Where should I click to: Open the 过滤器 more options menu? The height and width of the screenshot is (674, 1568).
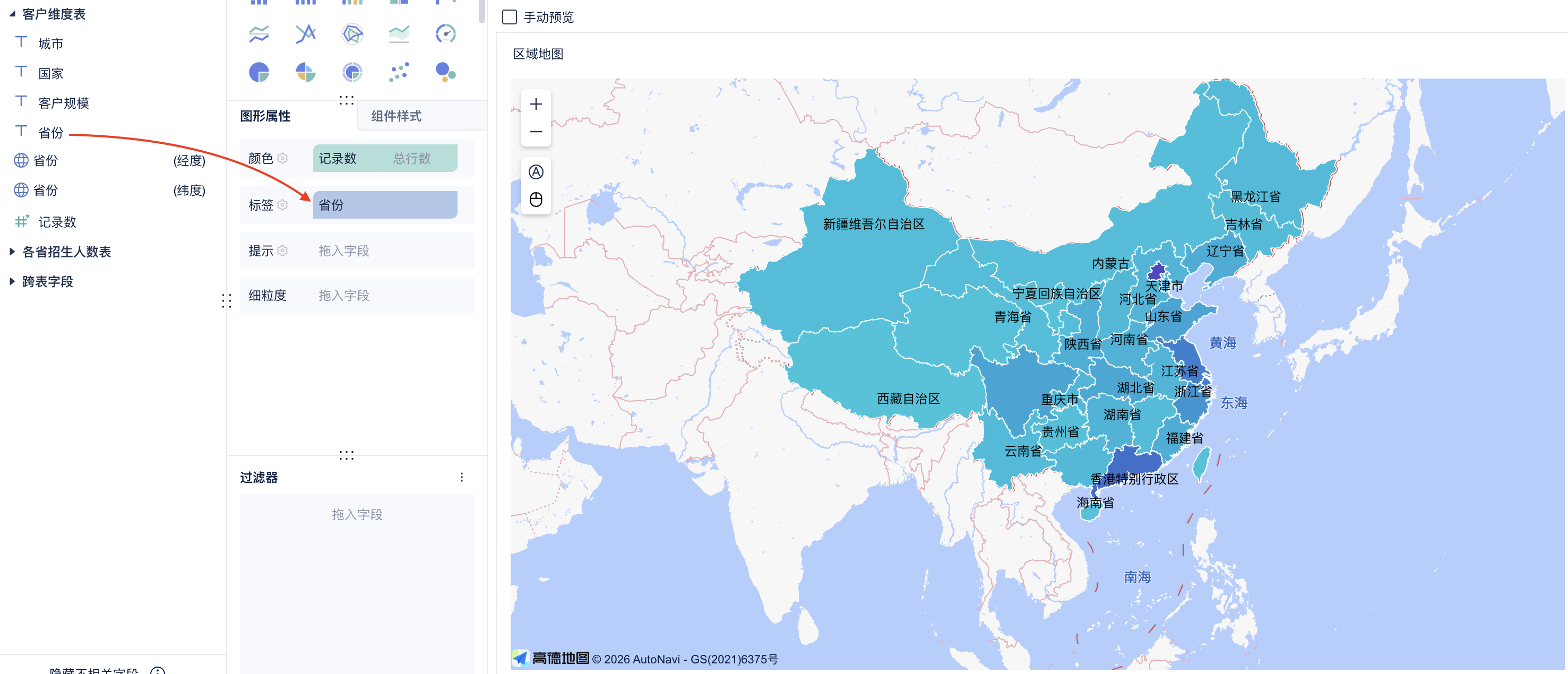click(461, 477)
